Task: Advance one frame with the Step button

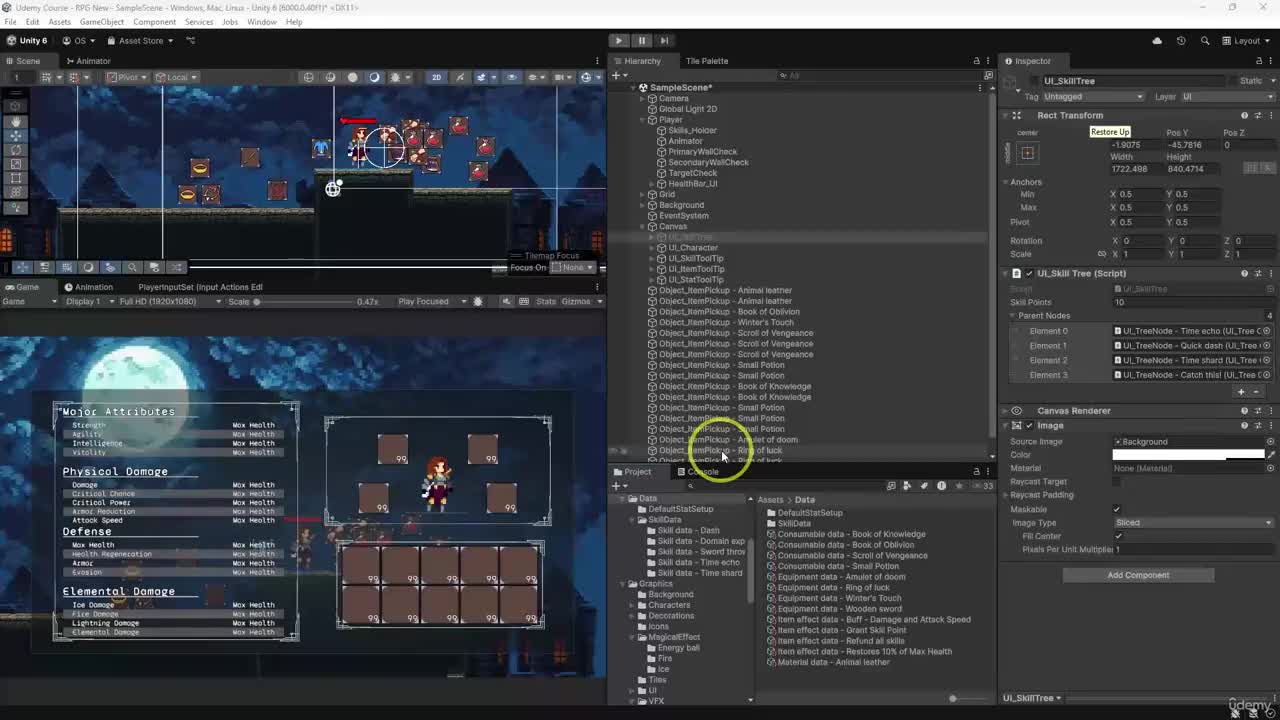Action: coord(664,40)
